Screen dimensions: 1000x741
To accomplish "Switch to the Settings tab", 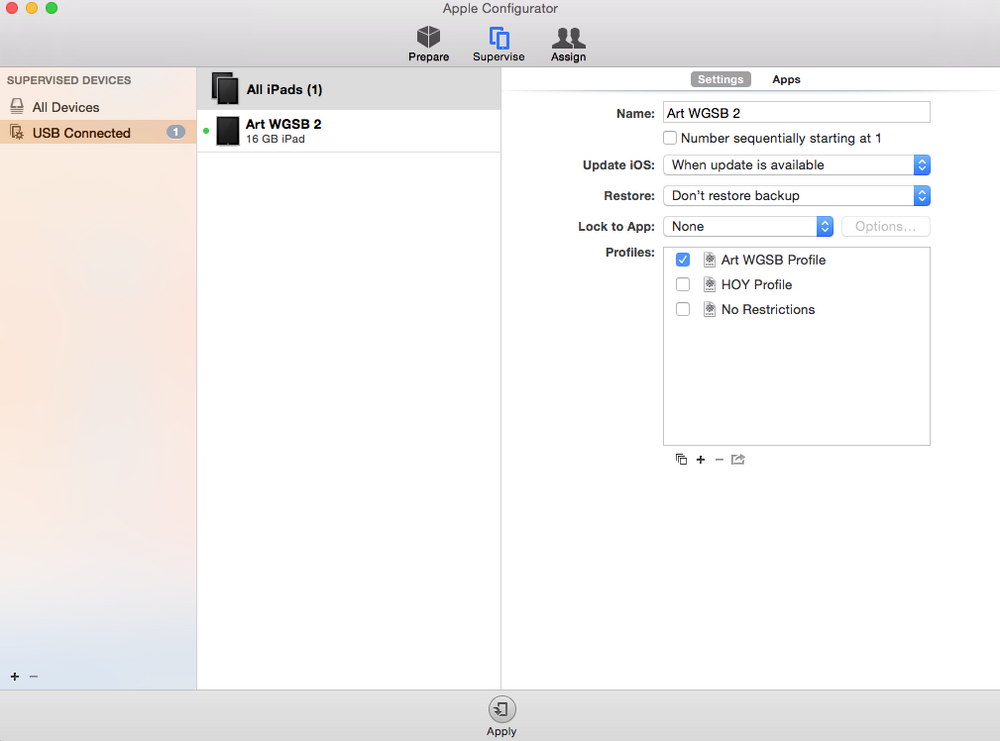I will (720, 79).
